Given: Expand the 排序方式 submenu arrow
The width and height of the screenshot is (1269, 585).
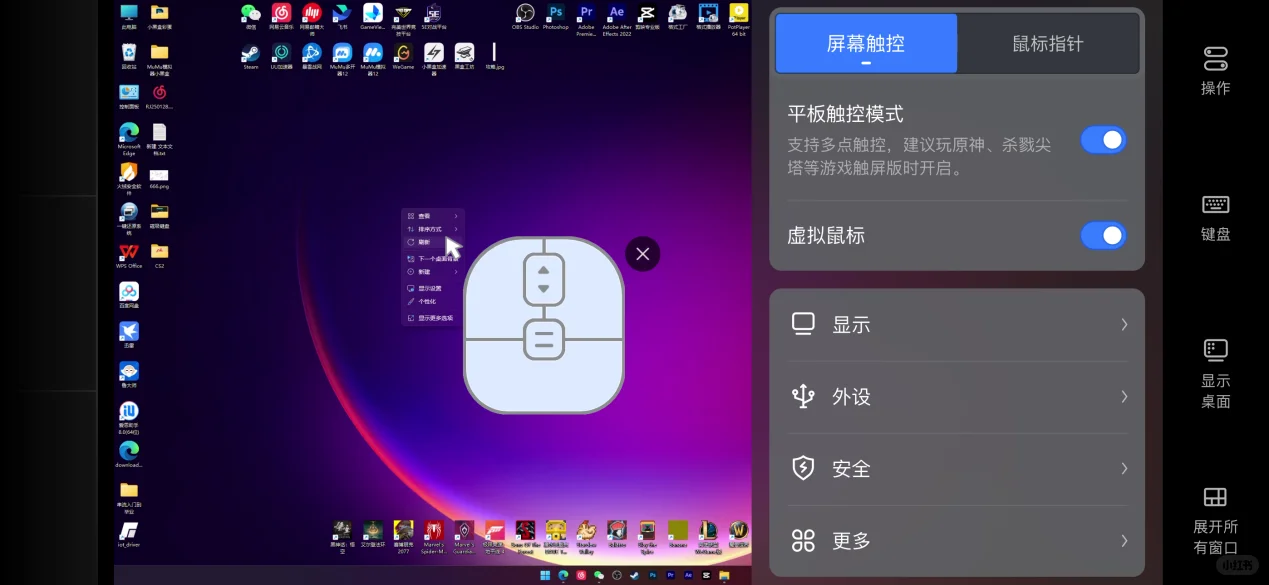Looking at the screenshot, I should click(455, 227).
